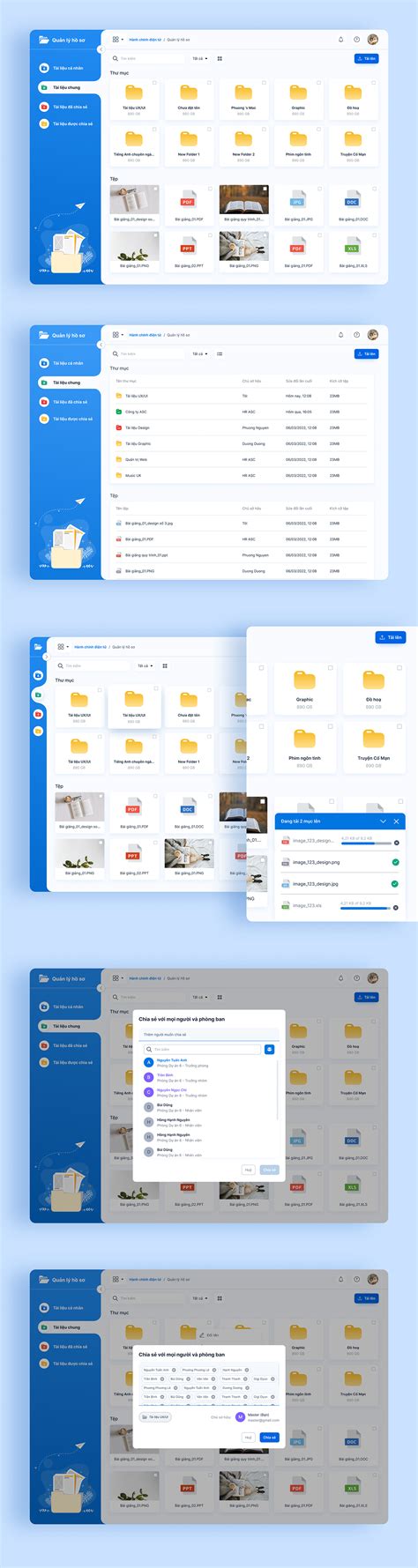The image size is (418, 1568).
Task: Collapse upload panel with its chevron
Action: tap(383, 821)
